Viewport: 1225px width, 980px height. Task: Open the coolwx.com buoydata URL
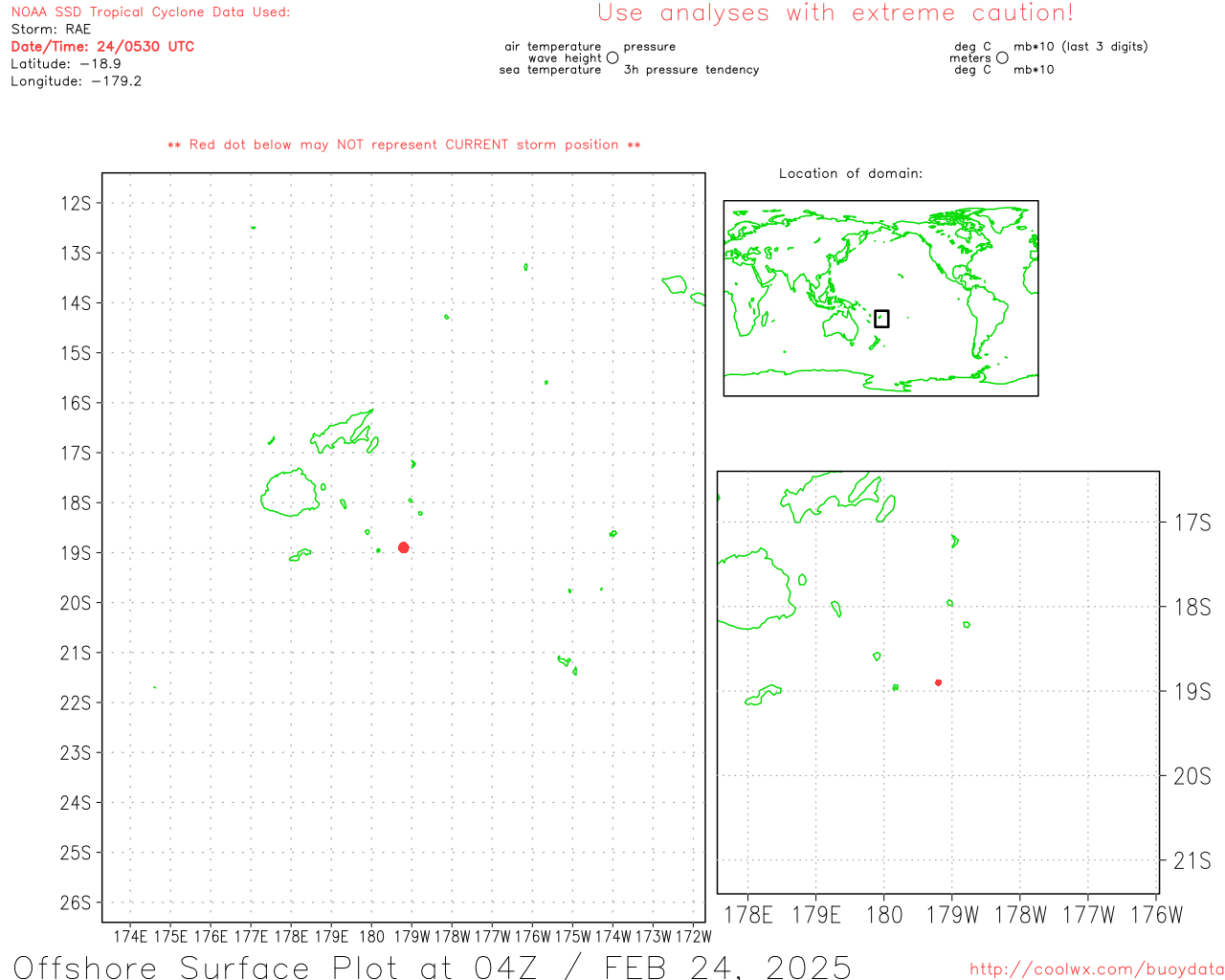[1097, 969]
